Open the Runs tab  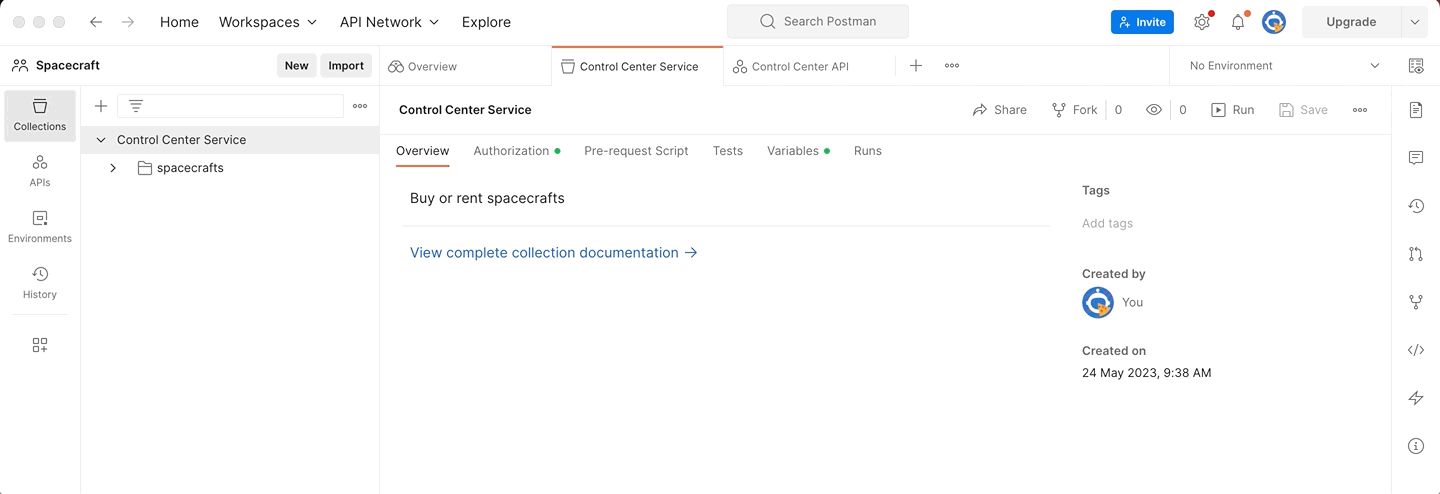[x=868, y=151]
